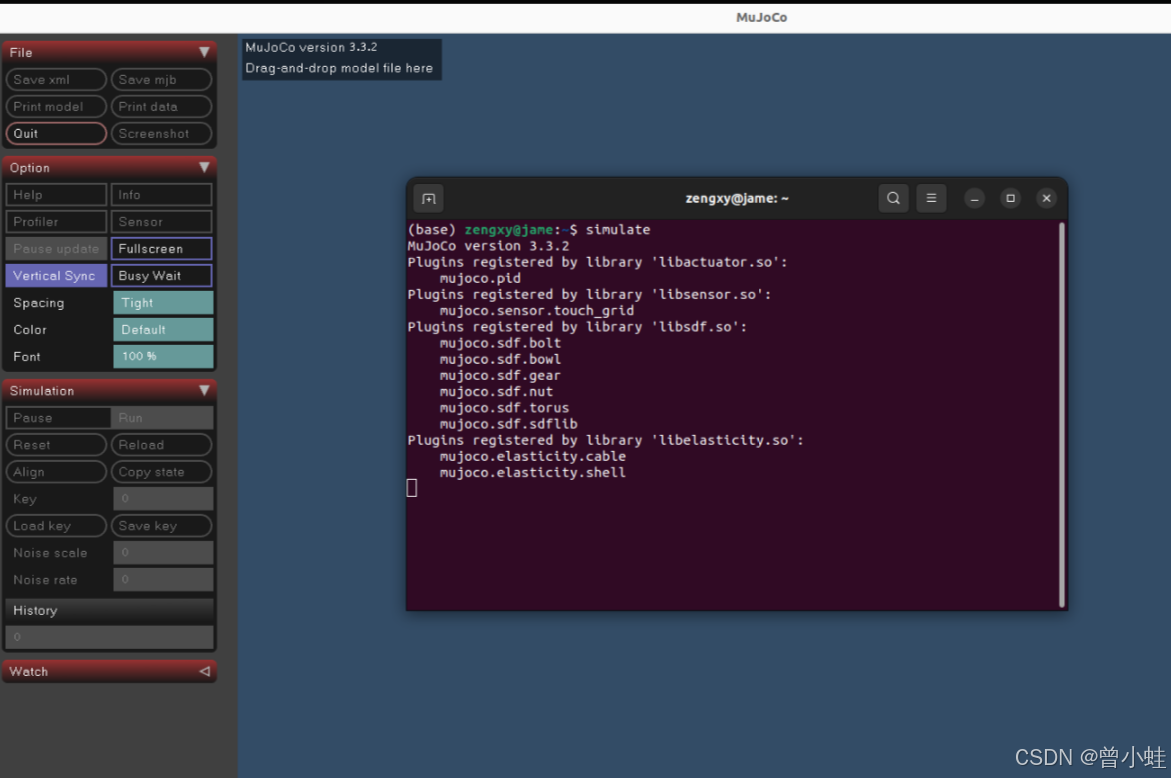Click the 'mujoco.pid' line in terminal
Screen dimensions: 1171x778
point(480,278)
